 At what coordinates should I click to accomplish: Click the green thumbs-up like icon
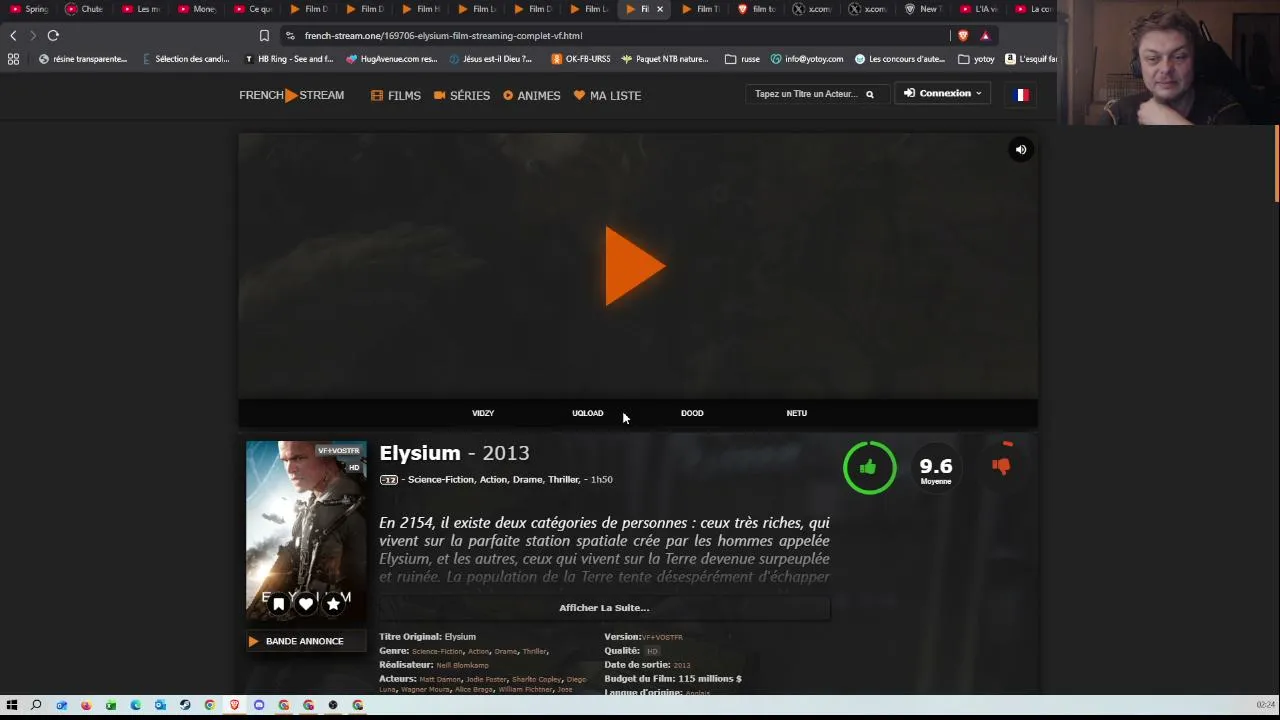pos(868,467)
